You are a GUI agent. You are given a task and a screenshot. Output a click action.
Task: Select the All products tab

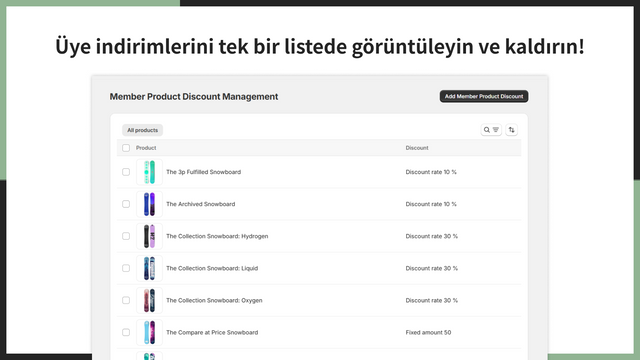(x=142, y=130)
